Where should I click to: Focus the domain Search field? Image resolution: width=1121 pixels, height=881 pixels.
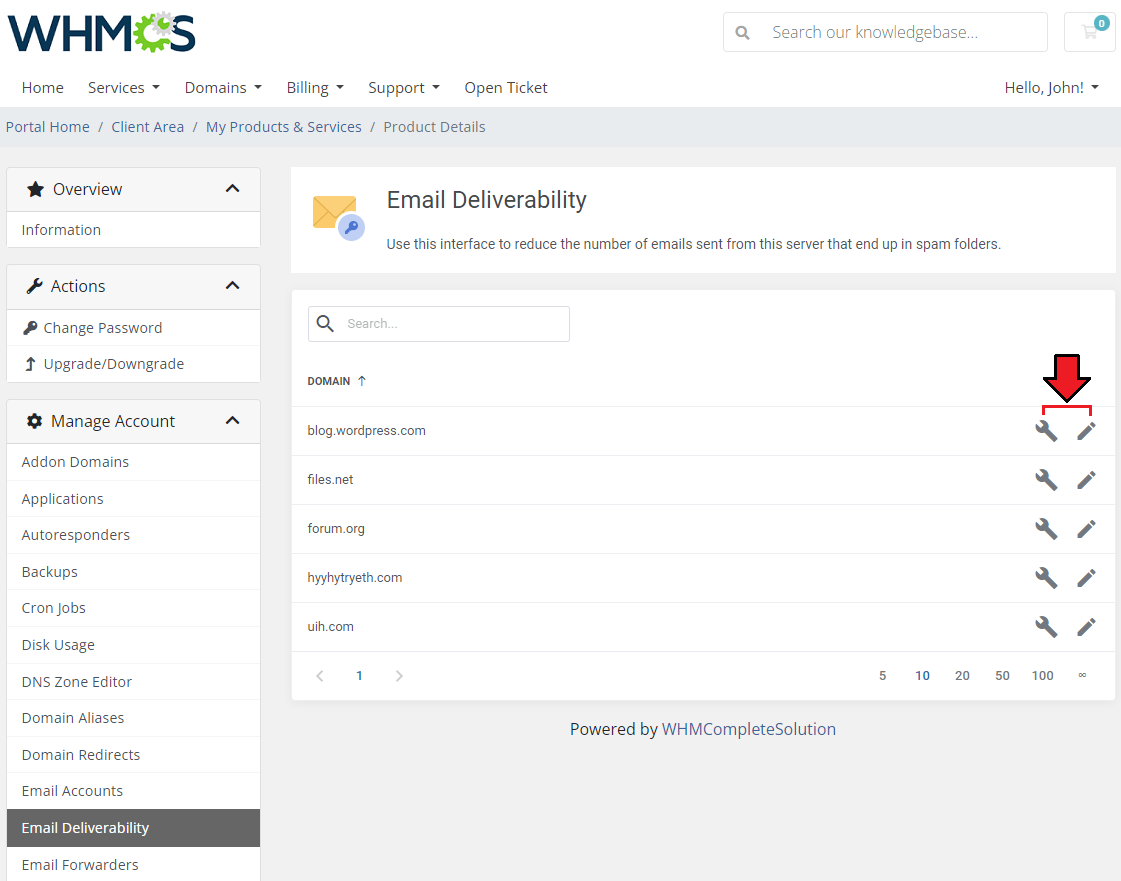(x=439, y=324)
